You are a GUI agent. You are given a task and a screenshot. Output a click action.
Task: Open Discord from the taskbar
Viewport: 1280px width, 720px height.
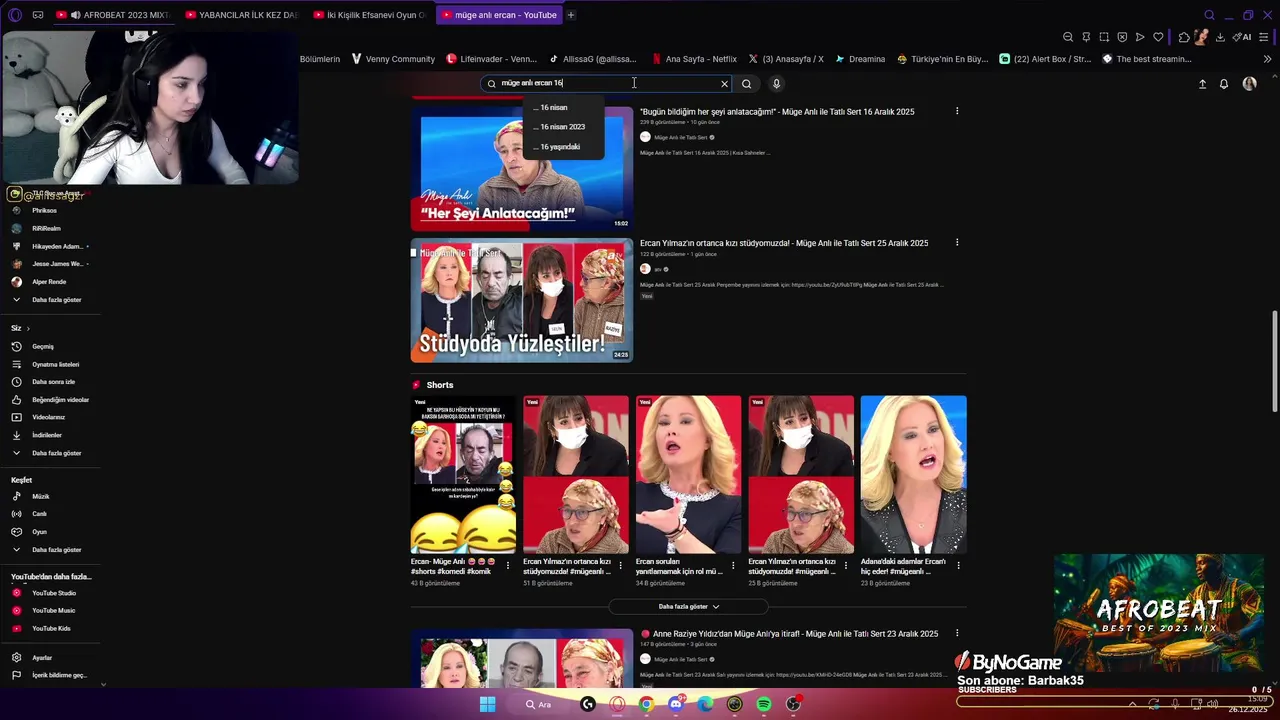click(x=676, y=704)
